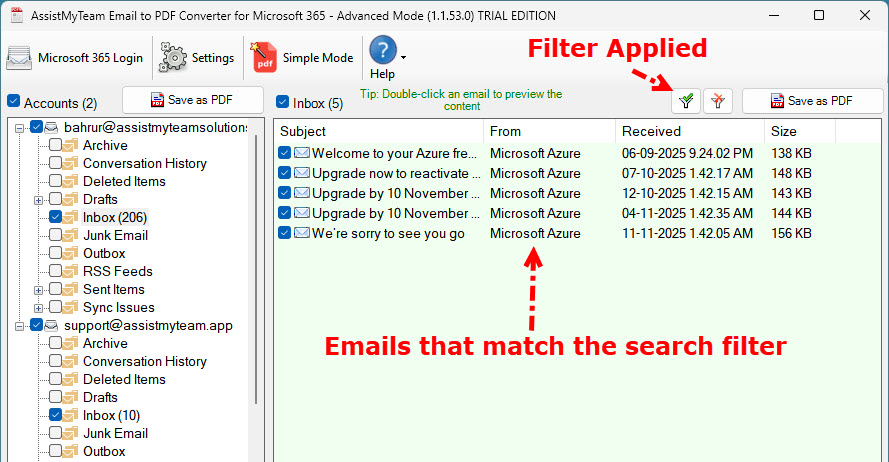The image size is (889, 462).
Task: Toggle the Accounts (2) checkbox
Action: point(13,102)
